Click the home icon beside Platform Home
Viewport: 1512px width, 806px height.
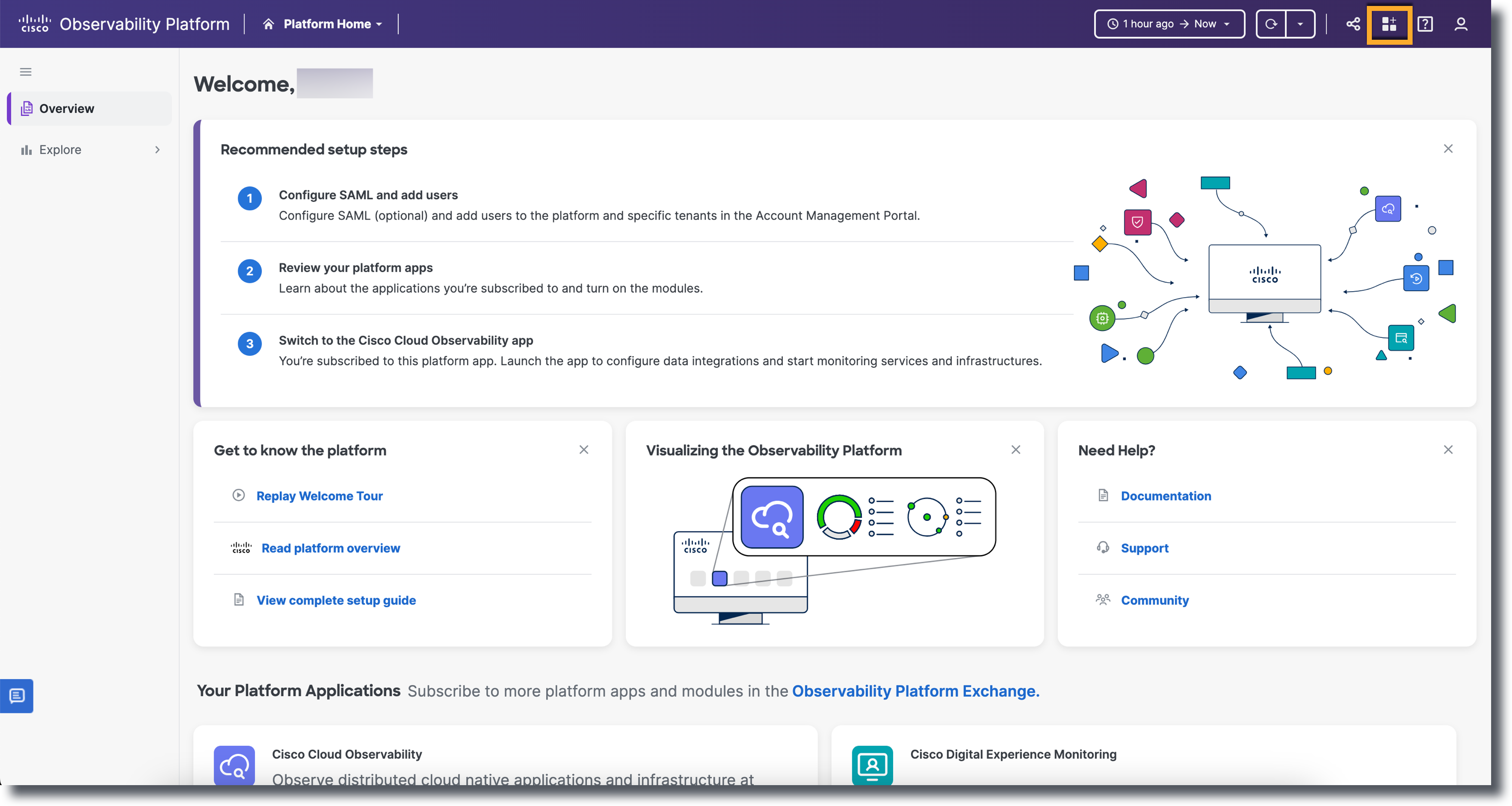tap(268, 24)
